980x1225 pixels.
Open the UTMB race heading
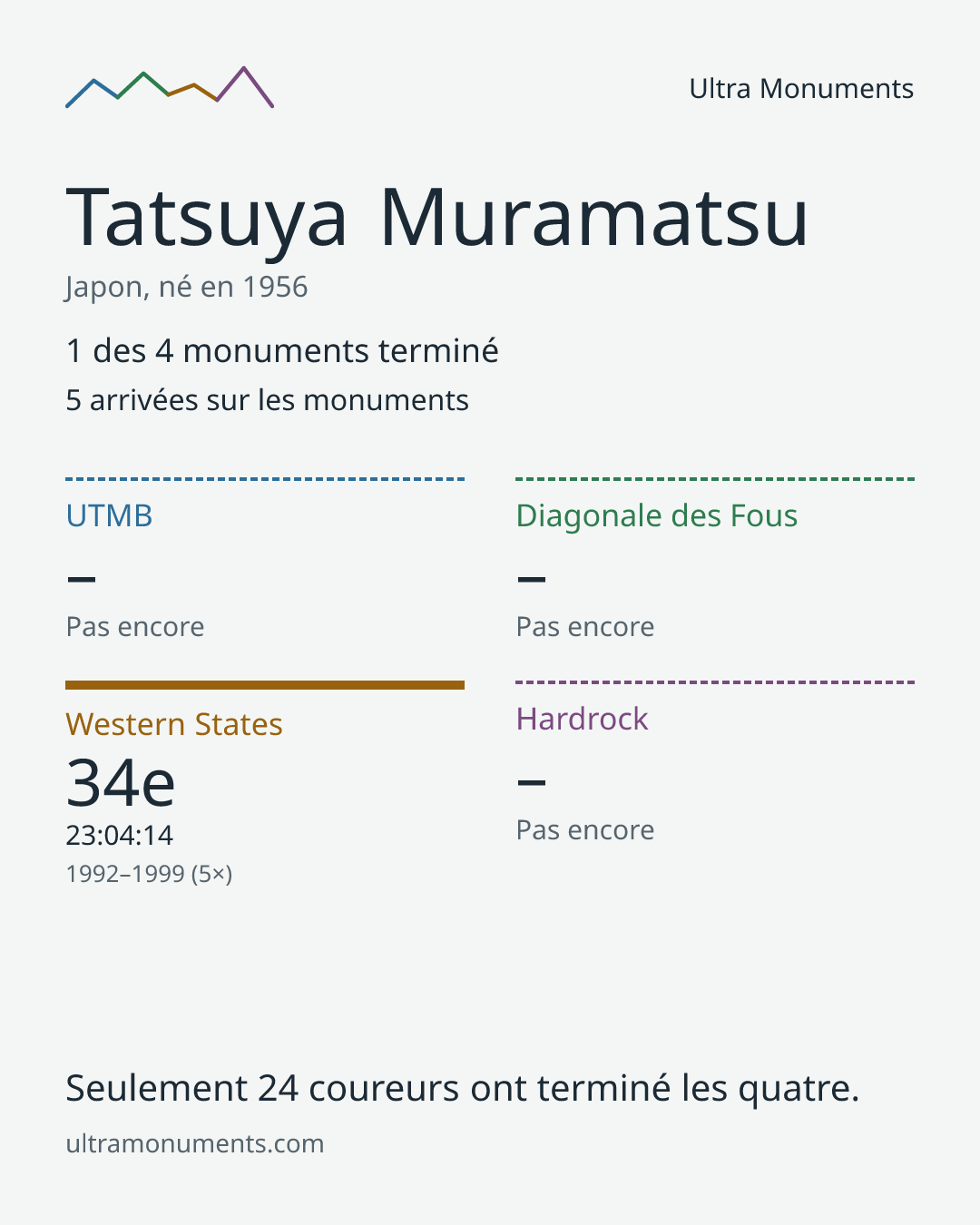(109, 515)
